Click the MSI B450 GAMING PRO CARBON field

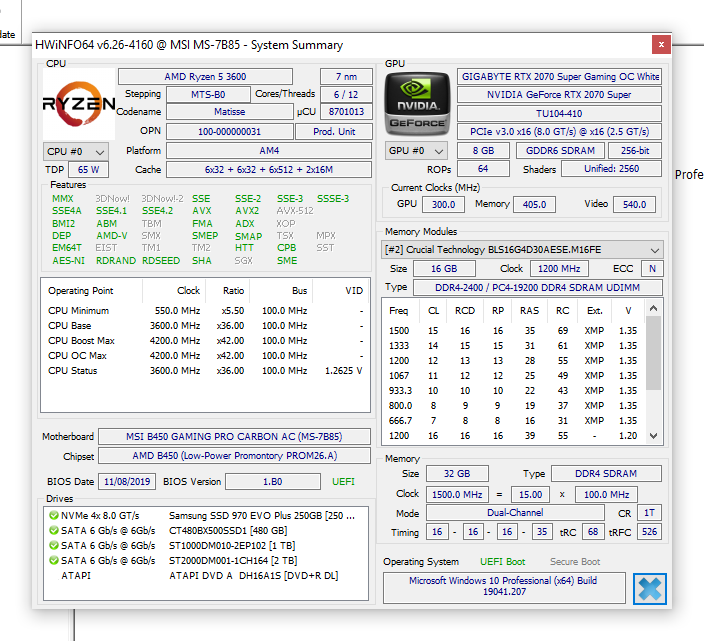(234, 436)
